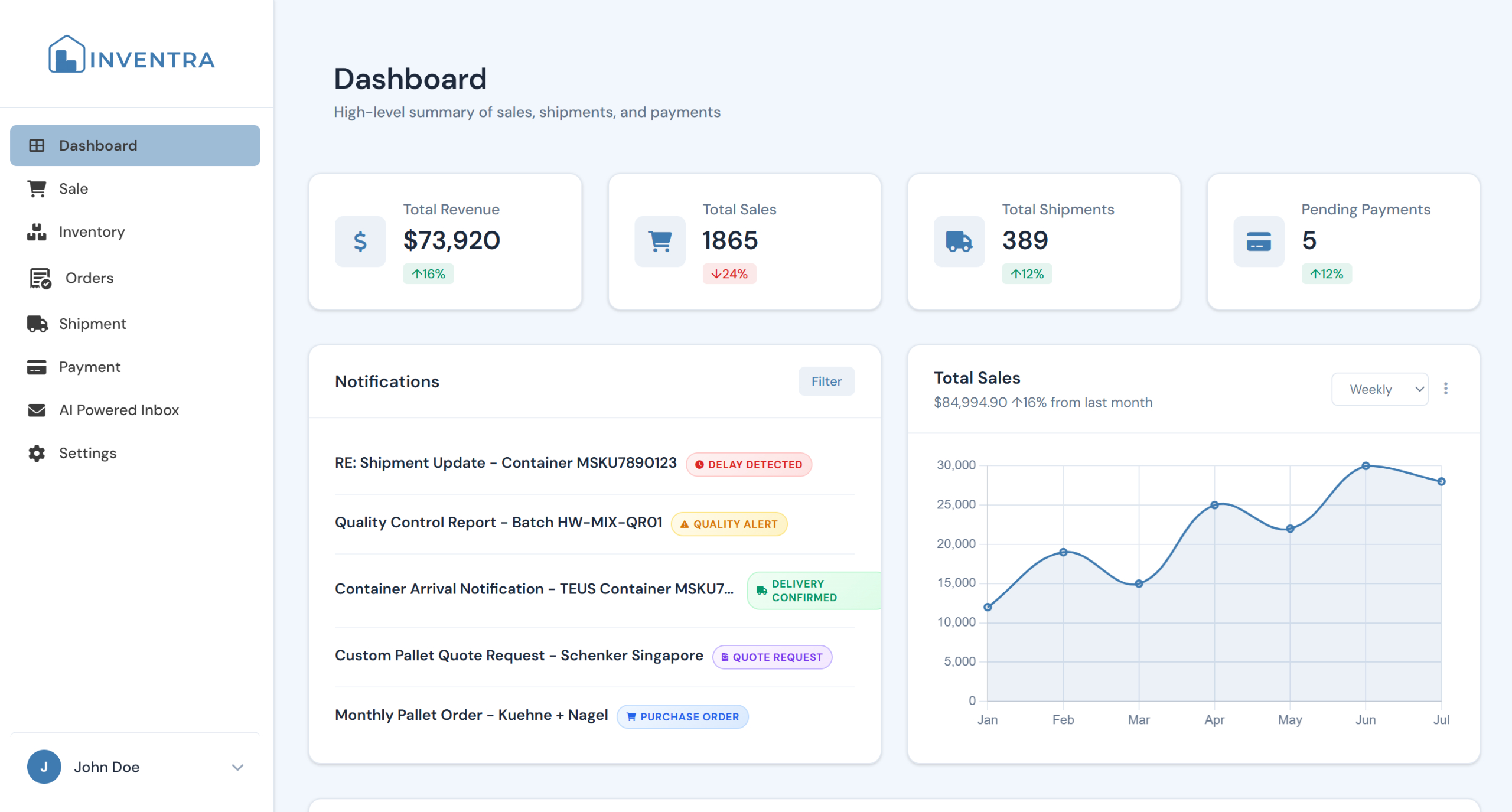Open the Weekly time range dropdown
The height and width of the screenshot is (812, 1512).
point(1380,389)
